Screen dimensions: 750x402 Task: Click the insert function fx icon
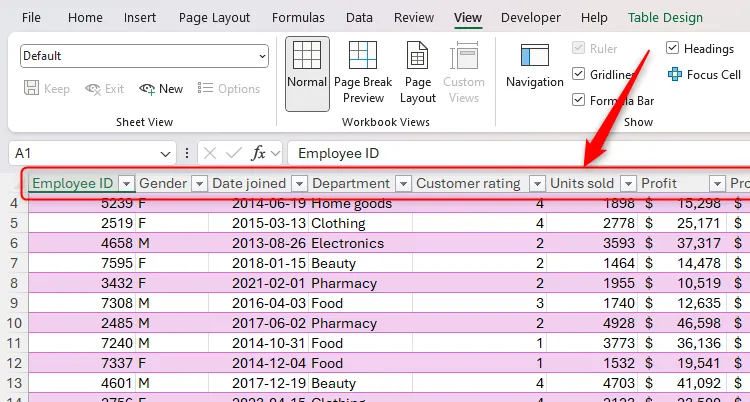[258, 153]
